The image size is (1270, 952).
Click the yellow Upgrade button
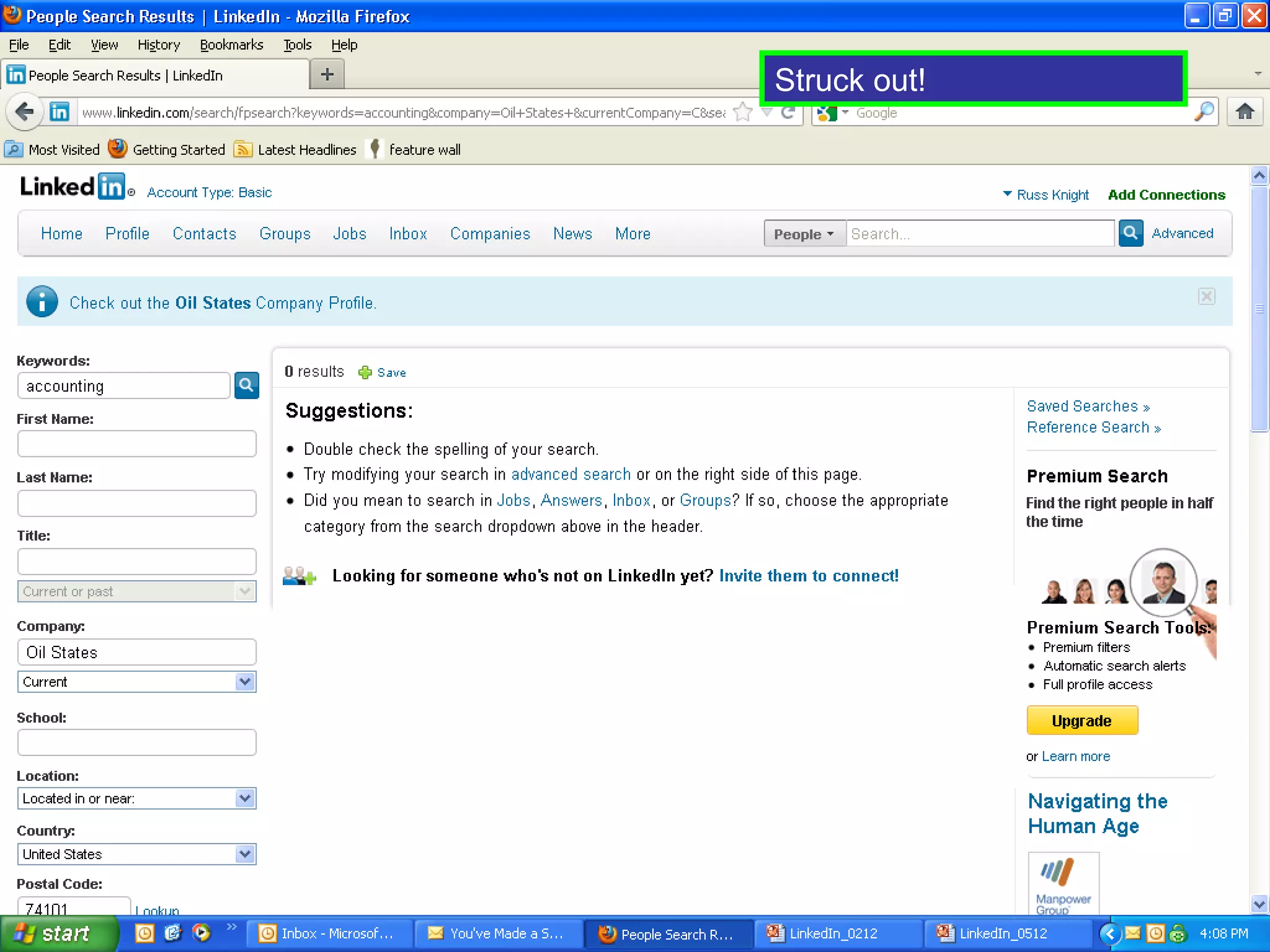tap(1081, 721)
